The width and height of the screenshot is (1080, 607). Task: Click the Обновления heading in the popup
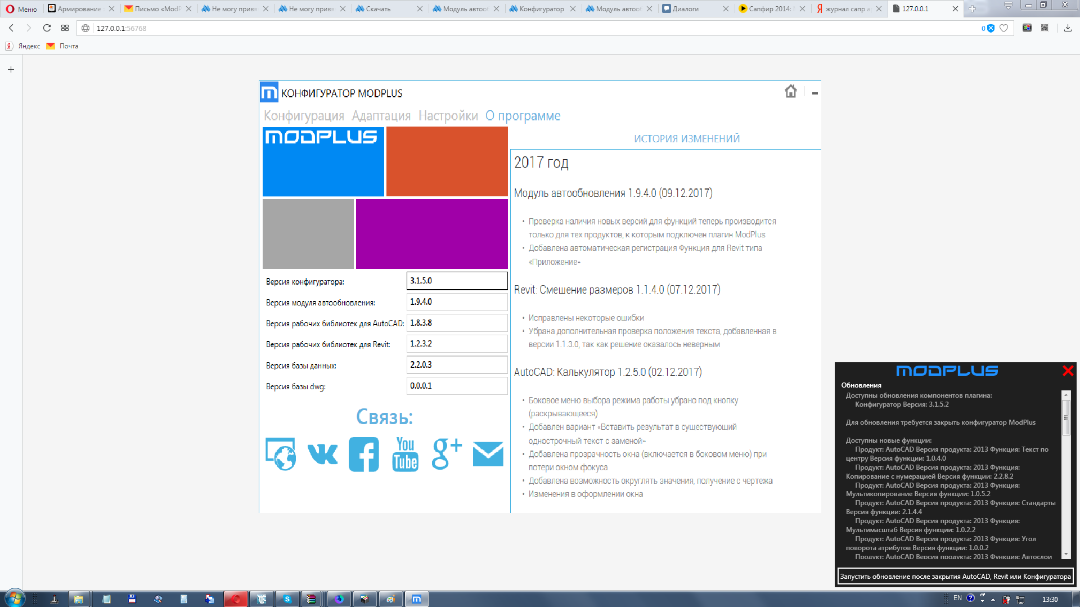pos(861,385)
